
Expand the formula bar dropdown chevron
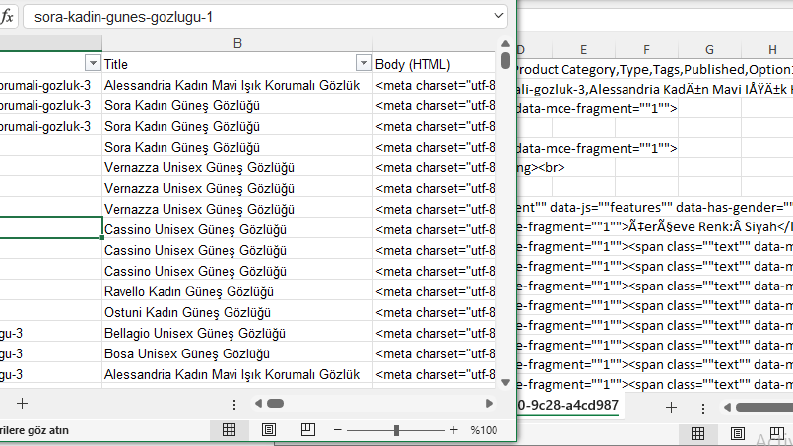[x=499, y=16]
